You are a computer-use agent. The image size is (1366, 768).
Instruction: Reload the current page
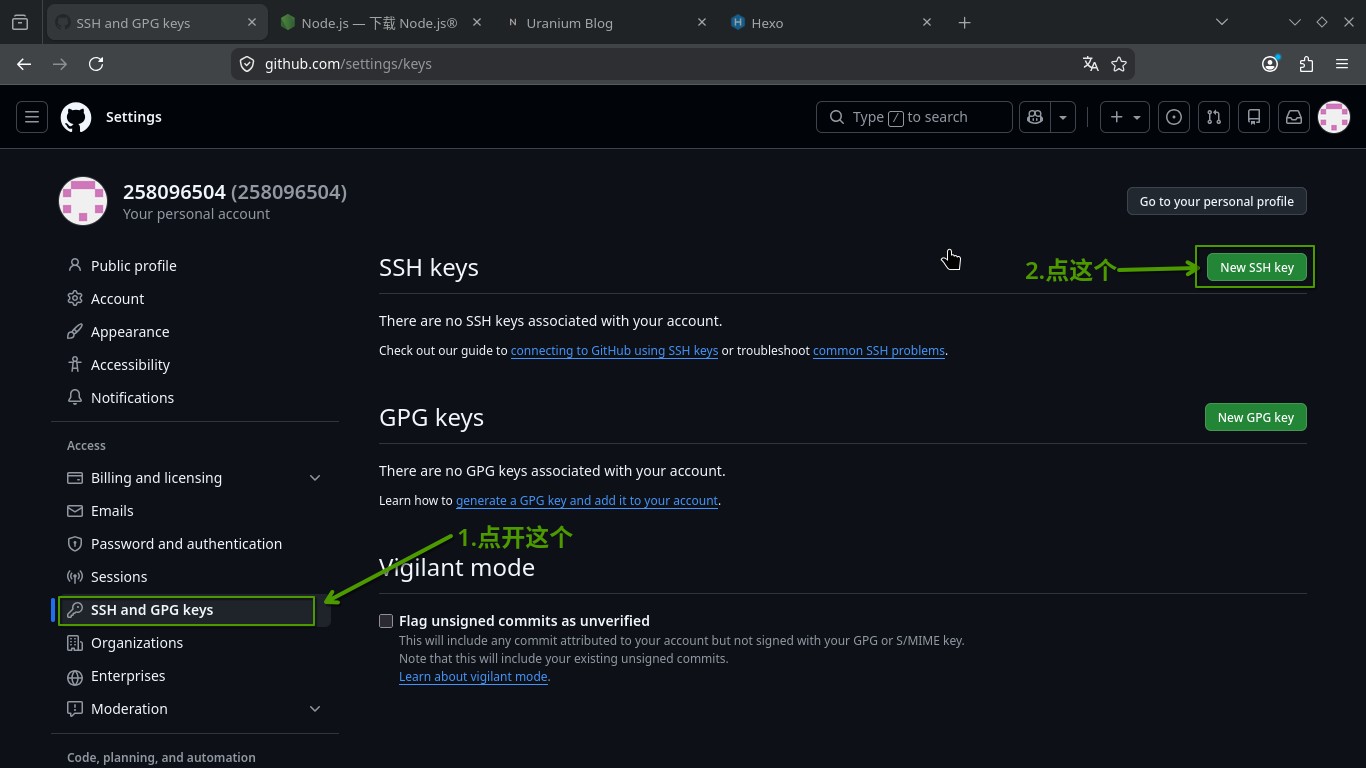(x=96, y=64)
